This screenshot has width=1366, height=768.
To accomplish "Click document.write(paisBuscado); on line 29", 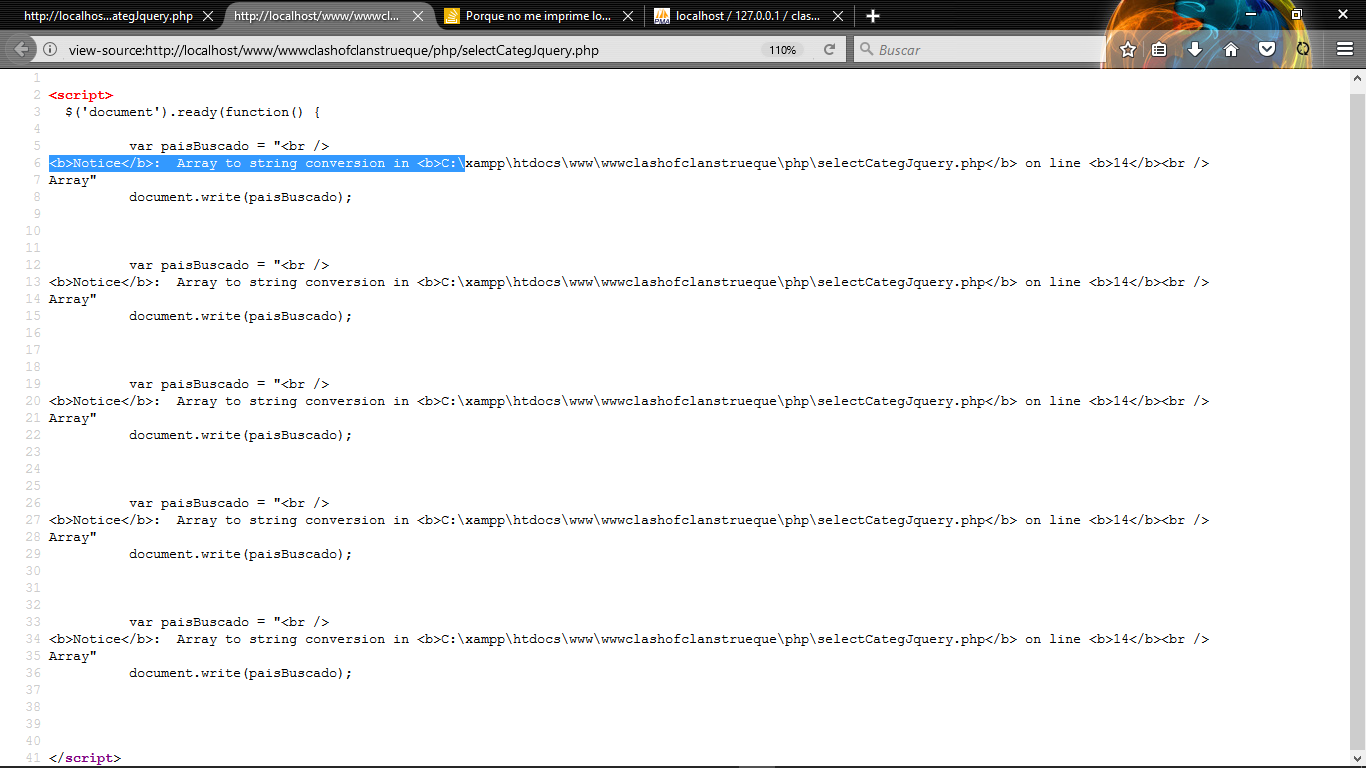I will point(241,554).
